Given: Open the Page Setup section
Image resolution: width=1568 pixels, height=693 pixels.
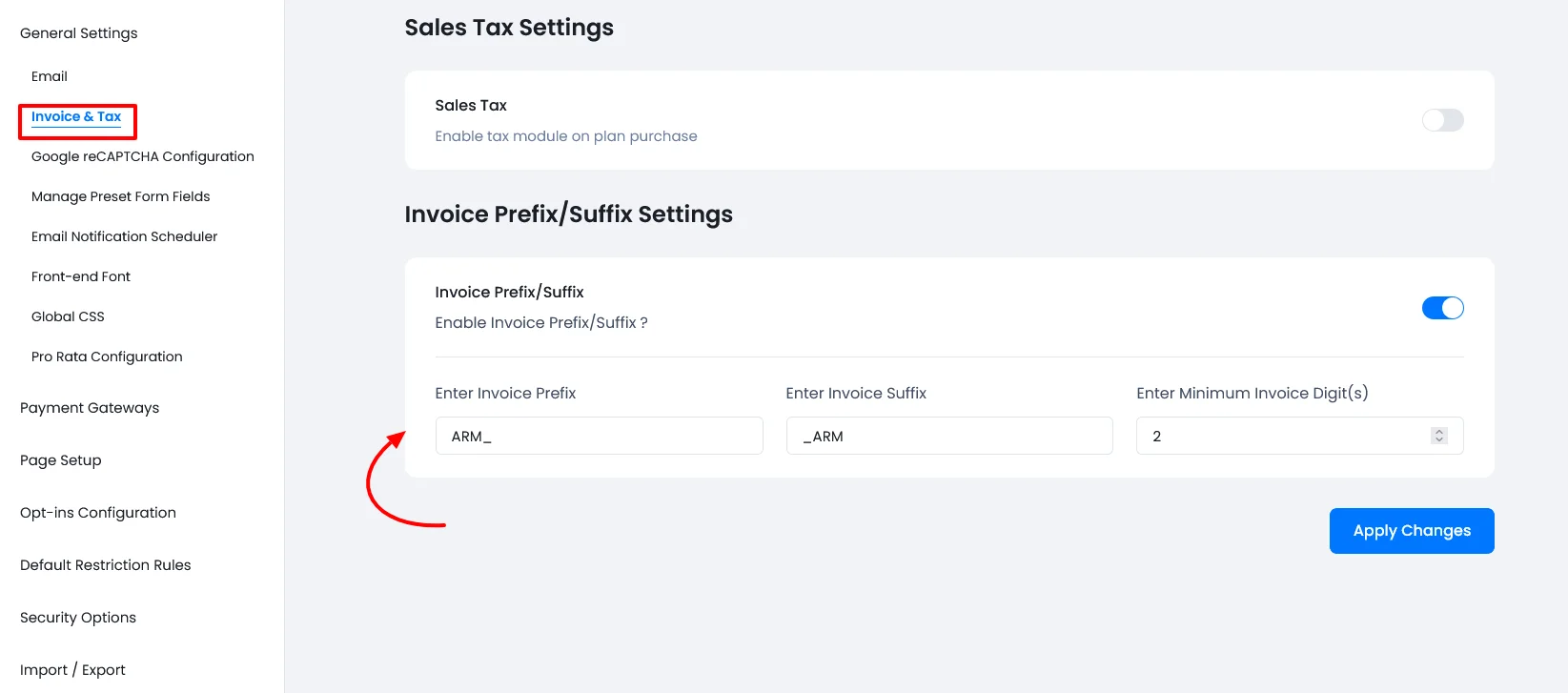Looking at the screenshot, I should point(60,460).
